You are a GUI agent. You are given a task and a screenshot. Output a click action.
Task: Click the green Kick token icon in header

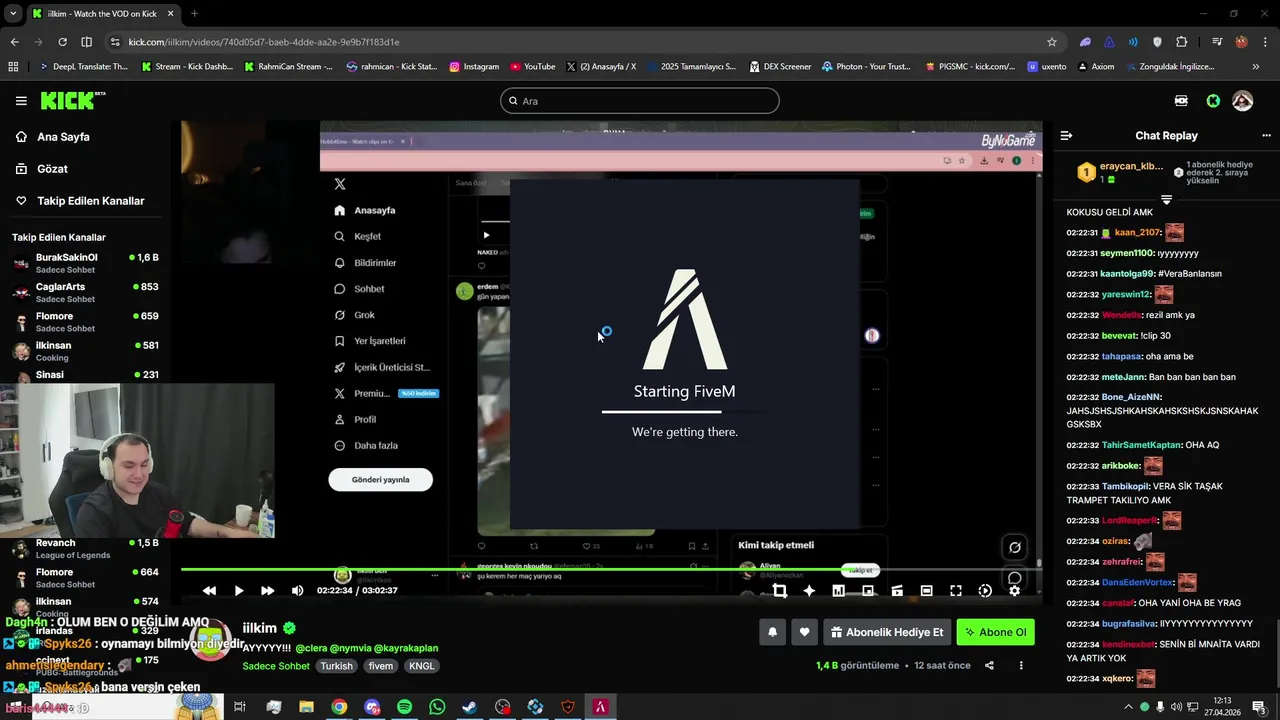click(1213, 101)
